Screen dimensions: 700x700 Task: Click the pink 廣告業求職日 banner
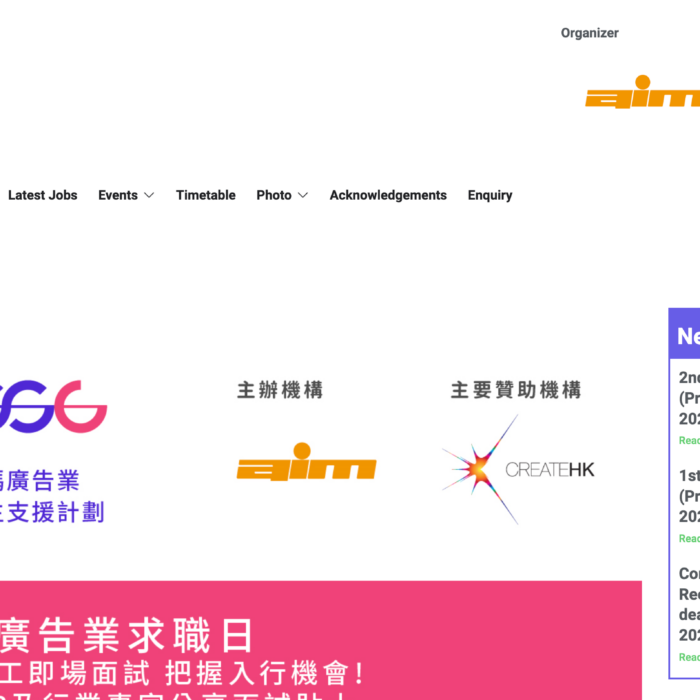click(x=321, y=640)
